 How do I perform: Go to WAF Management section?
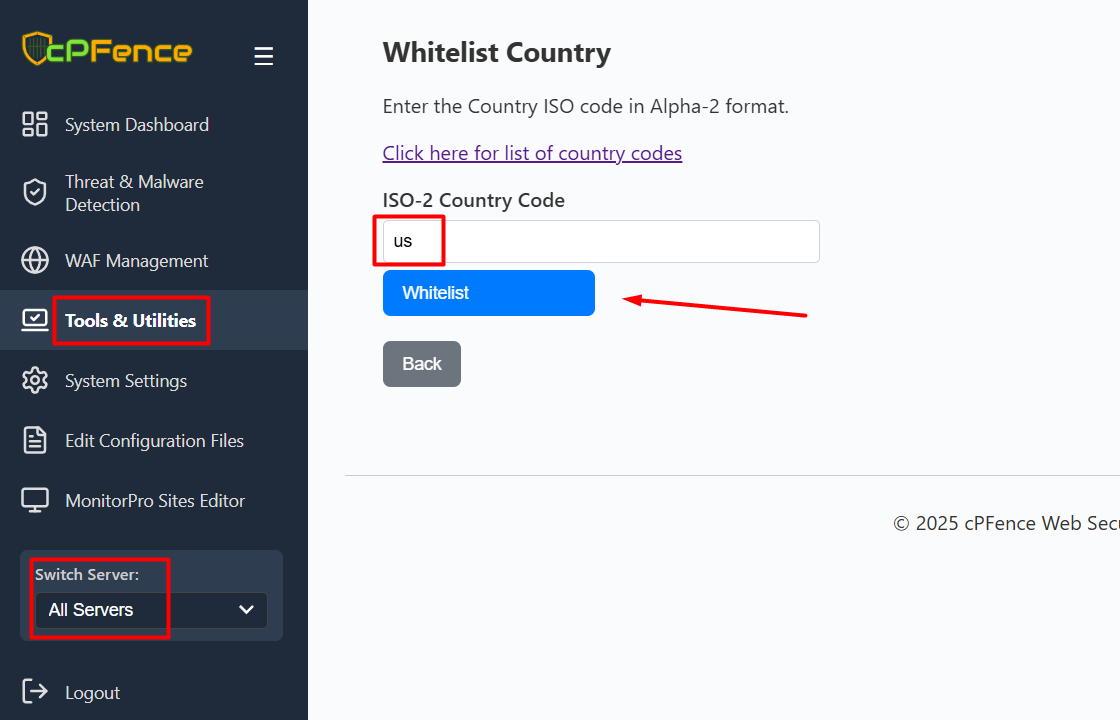(137, 261)
